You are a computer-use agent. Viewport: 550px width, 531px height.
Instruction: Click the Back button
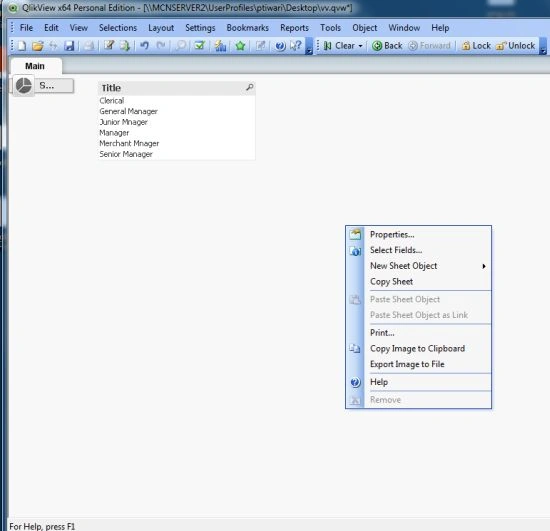(387, 46)
